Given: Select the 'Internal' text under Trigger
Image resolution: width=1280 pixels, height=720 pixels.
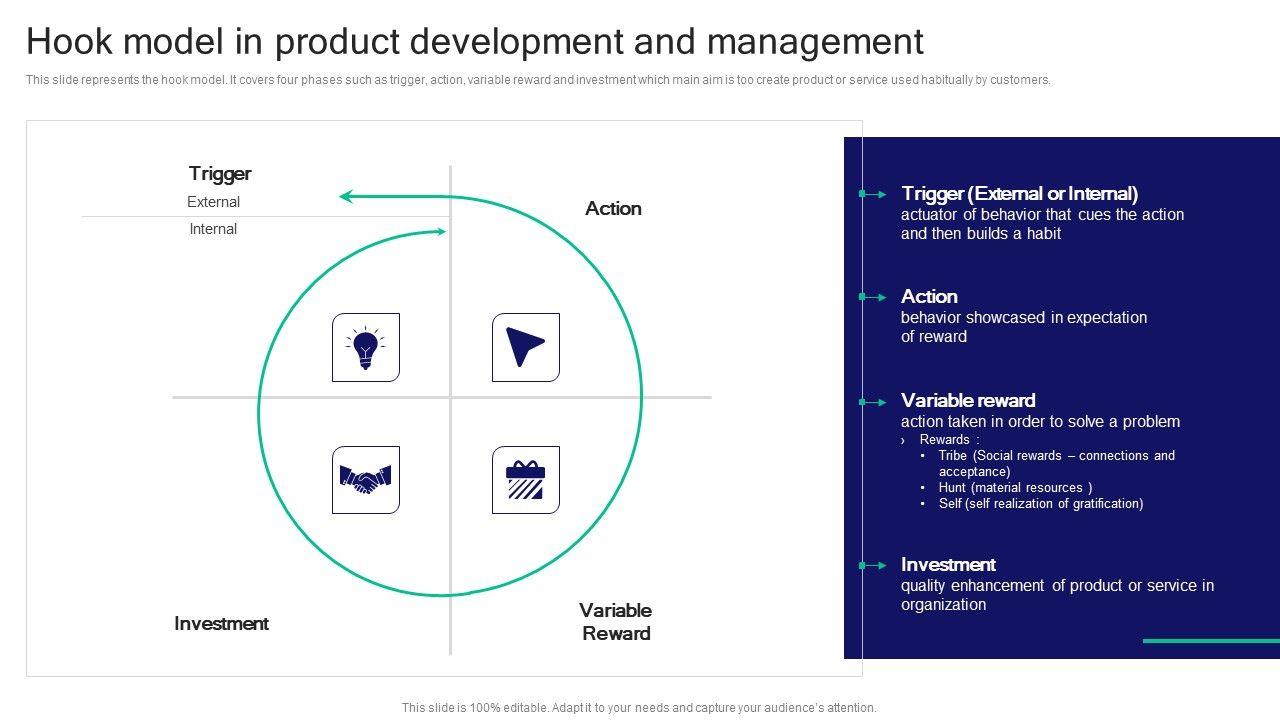Looking at the screenshot, I should [214, 229].
